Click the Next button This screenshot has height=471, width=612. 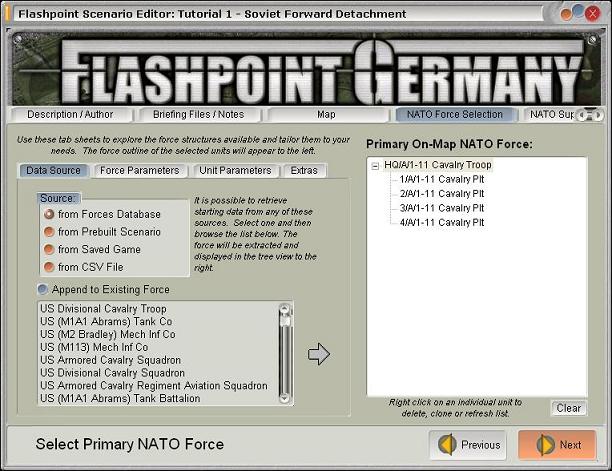[557, 444]
